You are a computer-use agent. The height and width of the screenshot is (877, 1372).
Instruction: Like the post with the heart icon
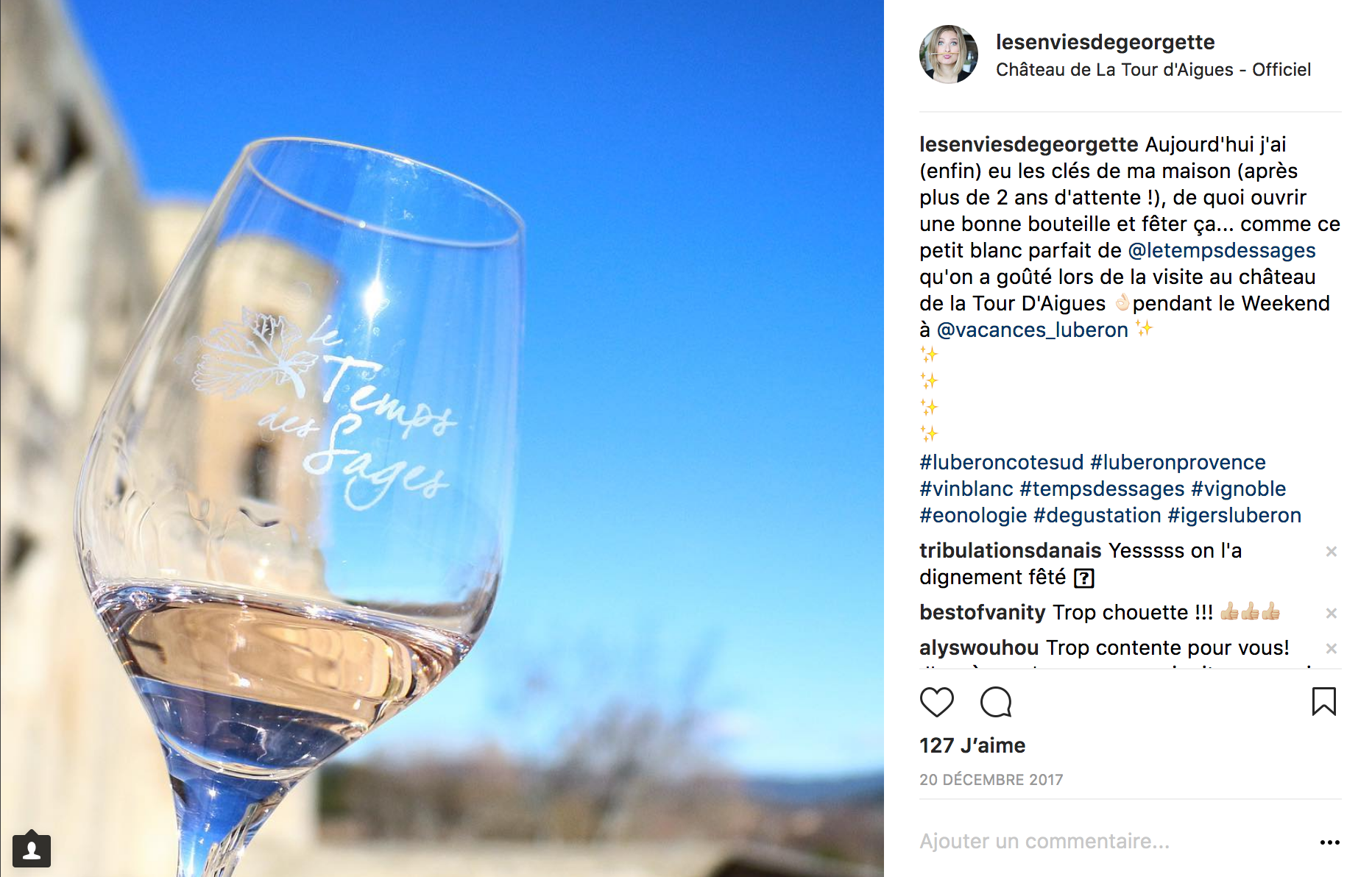pyautogui.click(x=936, y=702)
